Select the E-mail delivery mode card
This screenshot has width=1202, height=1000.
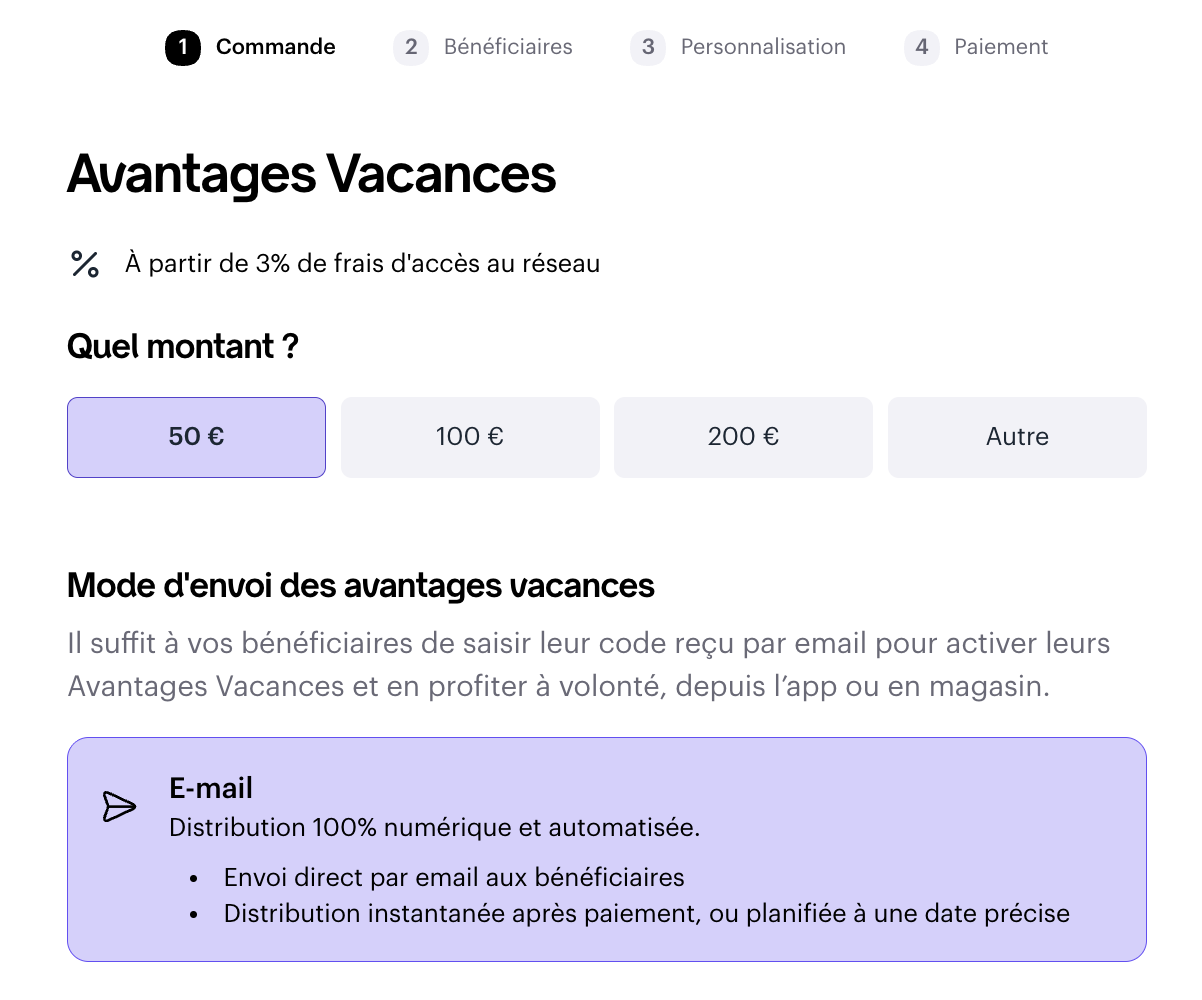tap(606, 849)
